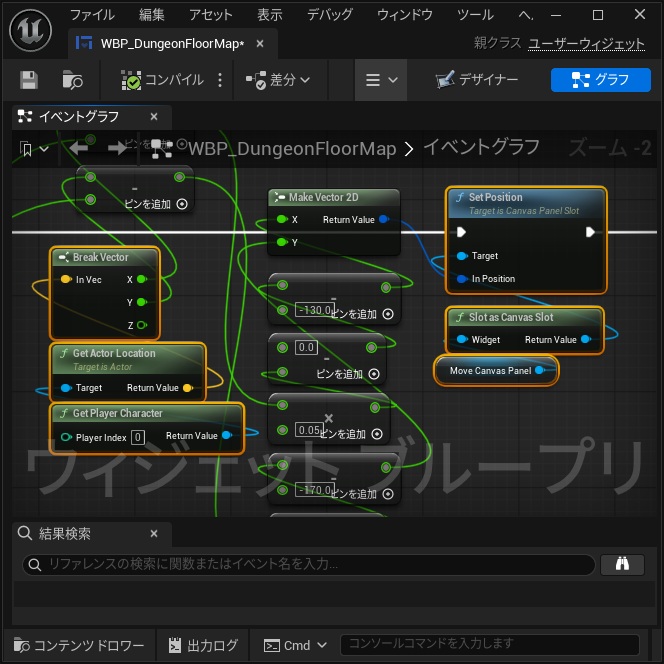Click the graph navigate back arrow
The image size is (664, 664).
(x=79, y=148)
